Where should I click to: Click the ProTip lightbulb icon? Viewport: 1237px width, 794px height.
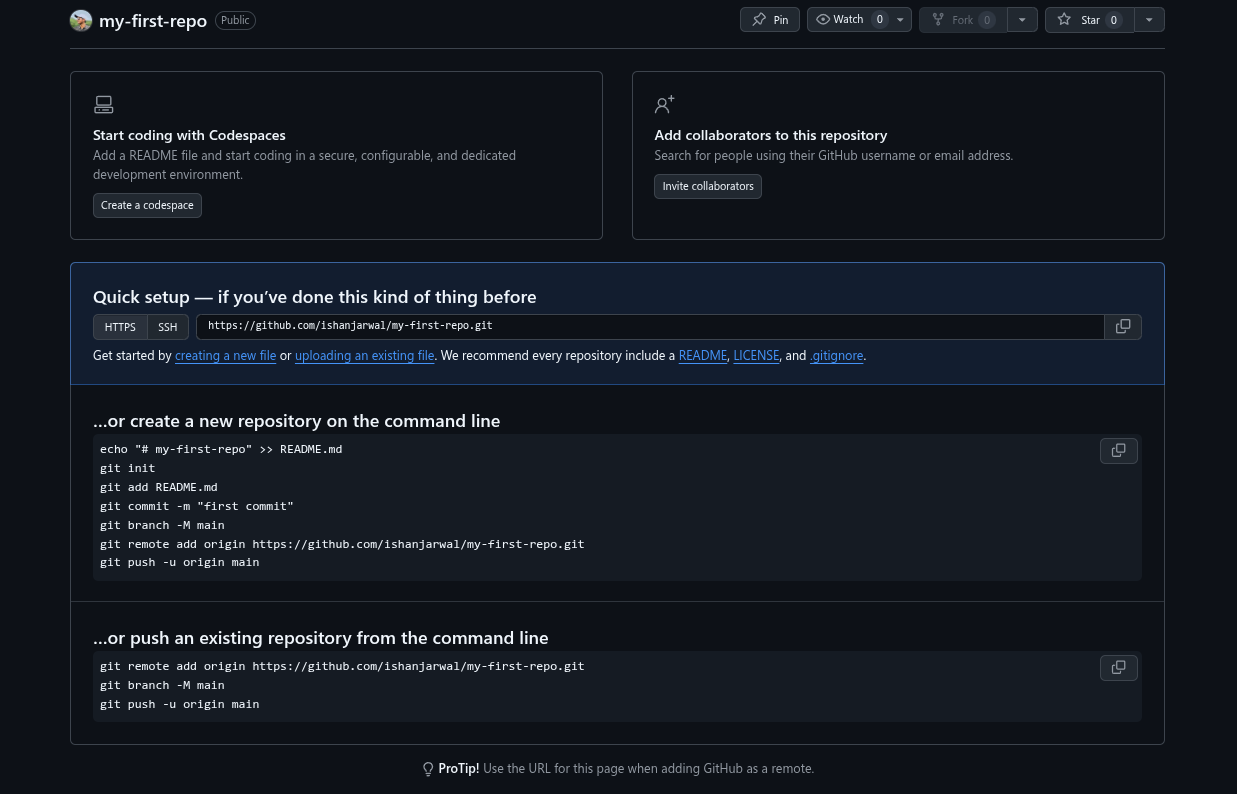(x=428, y=769)
